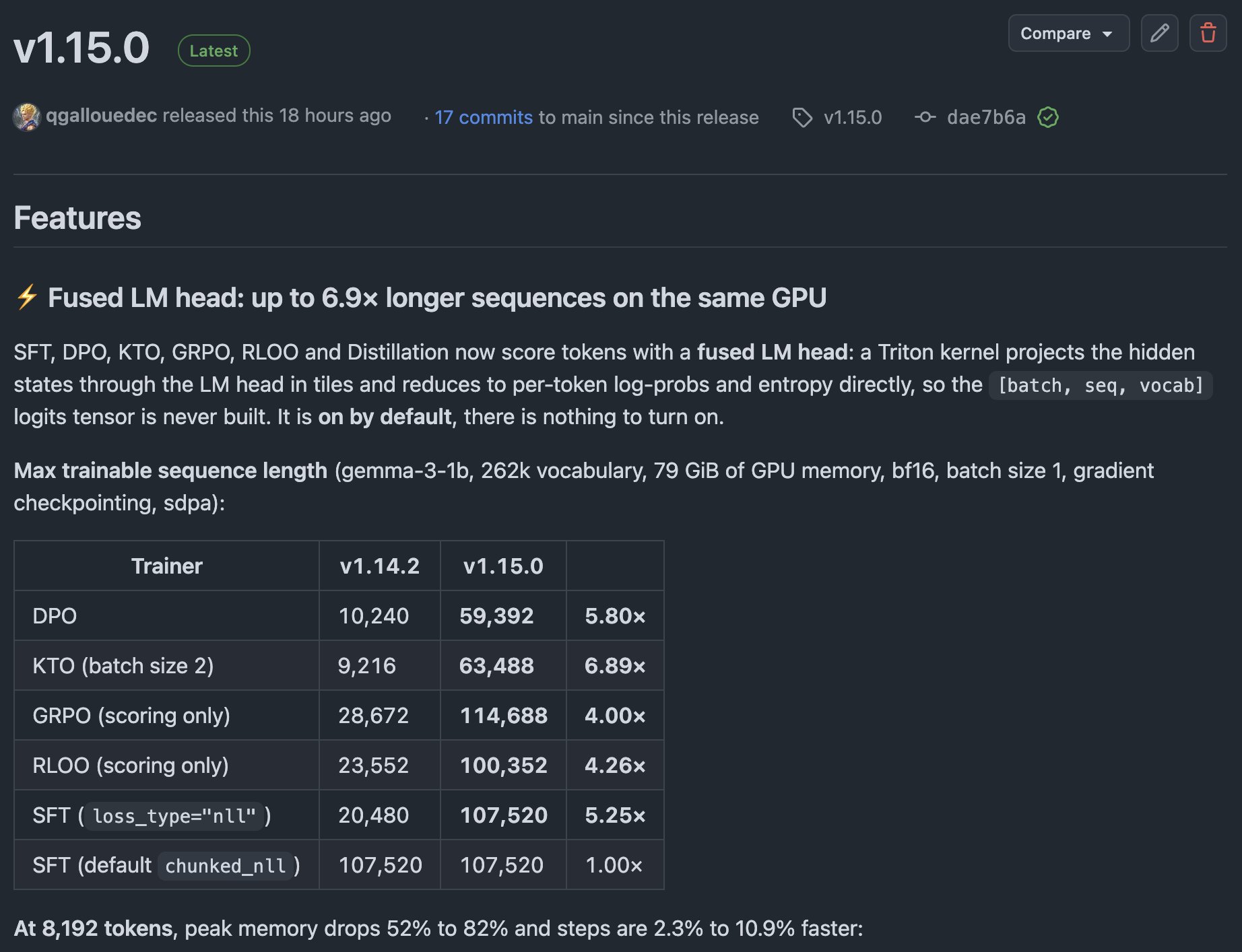Click the Trainer column header
This screenshot has height=952, width=1242.
pyautogui.click(x=166, y=566)
